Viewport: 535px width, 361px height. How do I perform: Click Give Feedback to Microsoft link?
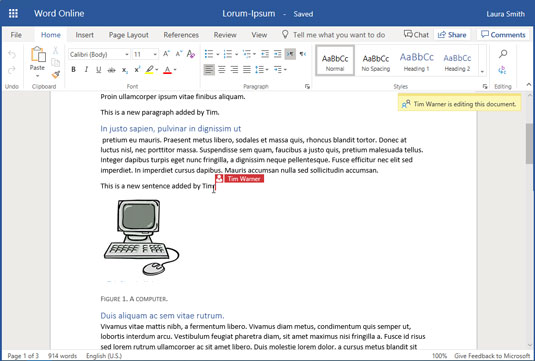point(492,356)
